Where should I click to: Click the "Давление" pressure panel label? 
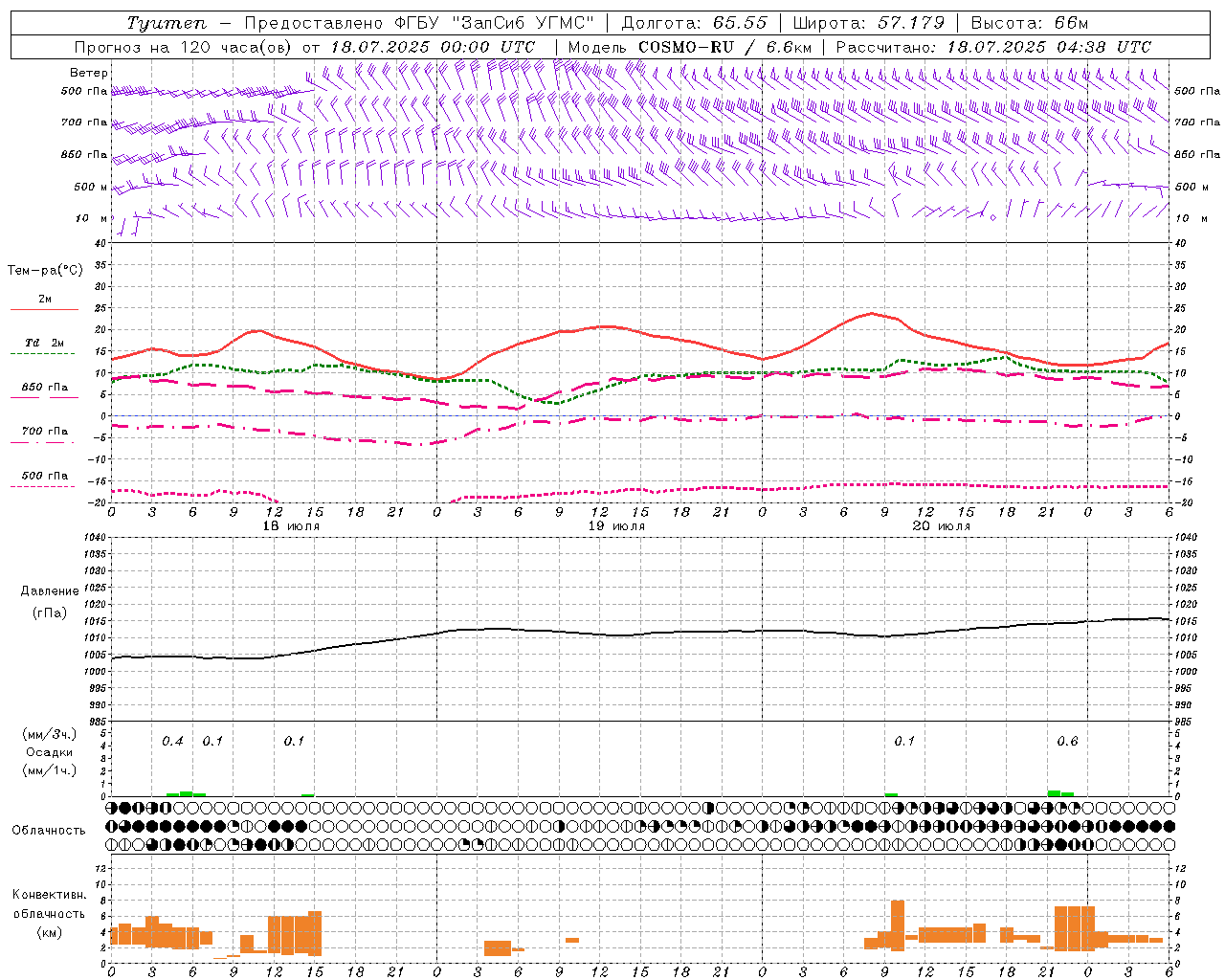[x=50, y=591]
